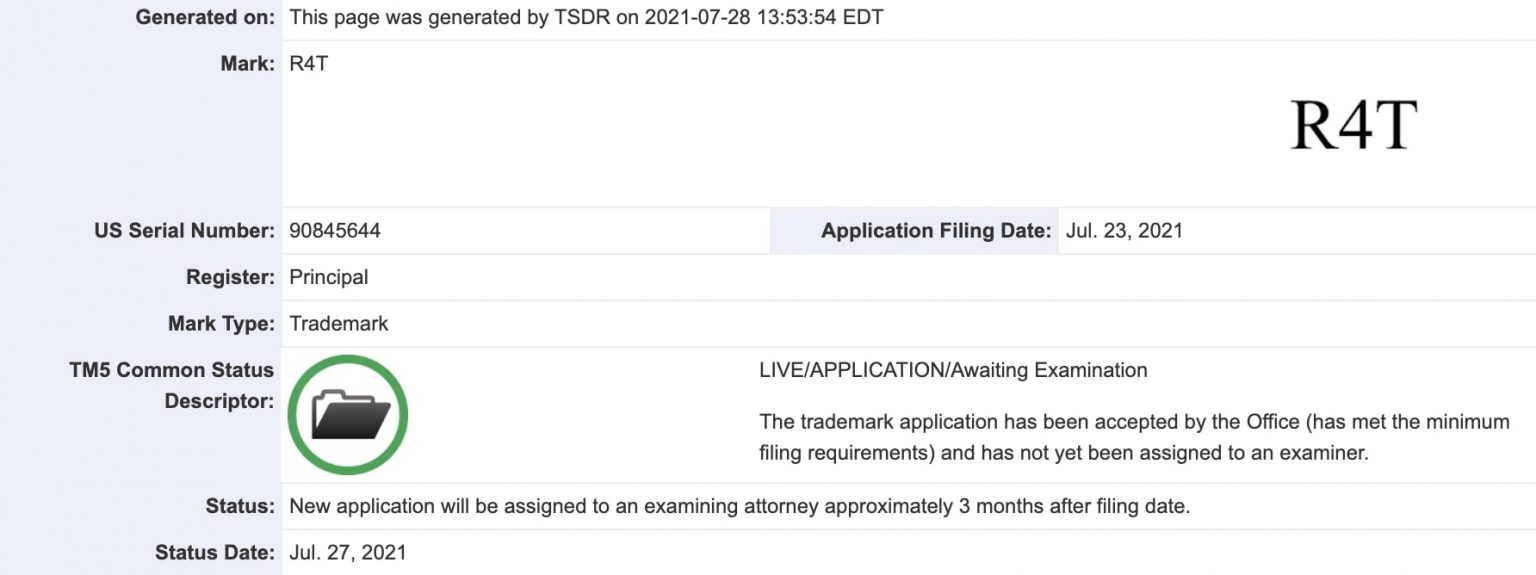The width and height of the screenshot is (1536, 575).
Task: Select the serial number 90845644
Action: click(335, 231)
